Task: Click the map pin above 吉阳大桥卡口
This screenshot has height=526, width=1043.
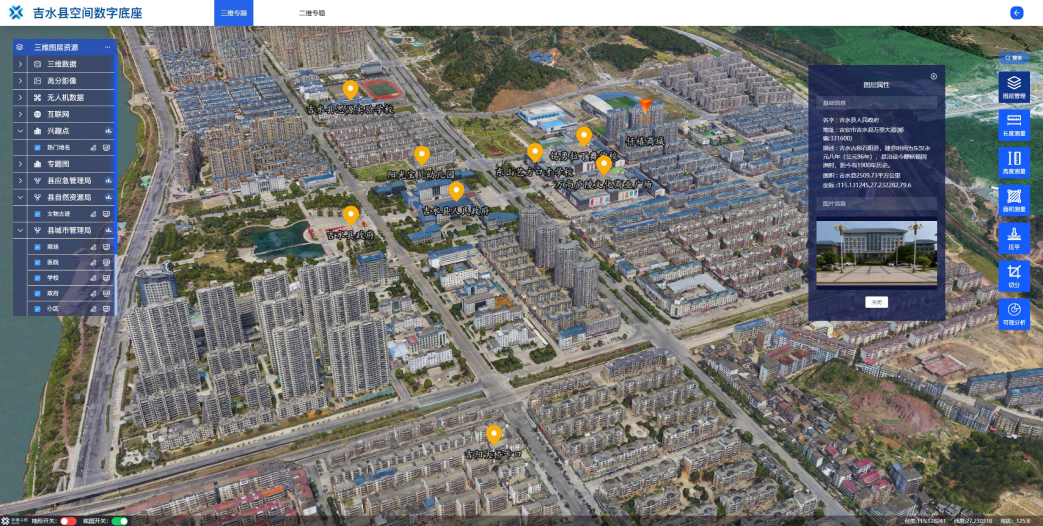Action: pyautogui.click(x=494, y=435)
